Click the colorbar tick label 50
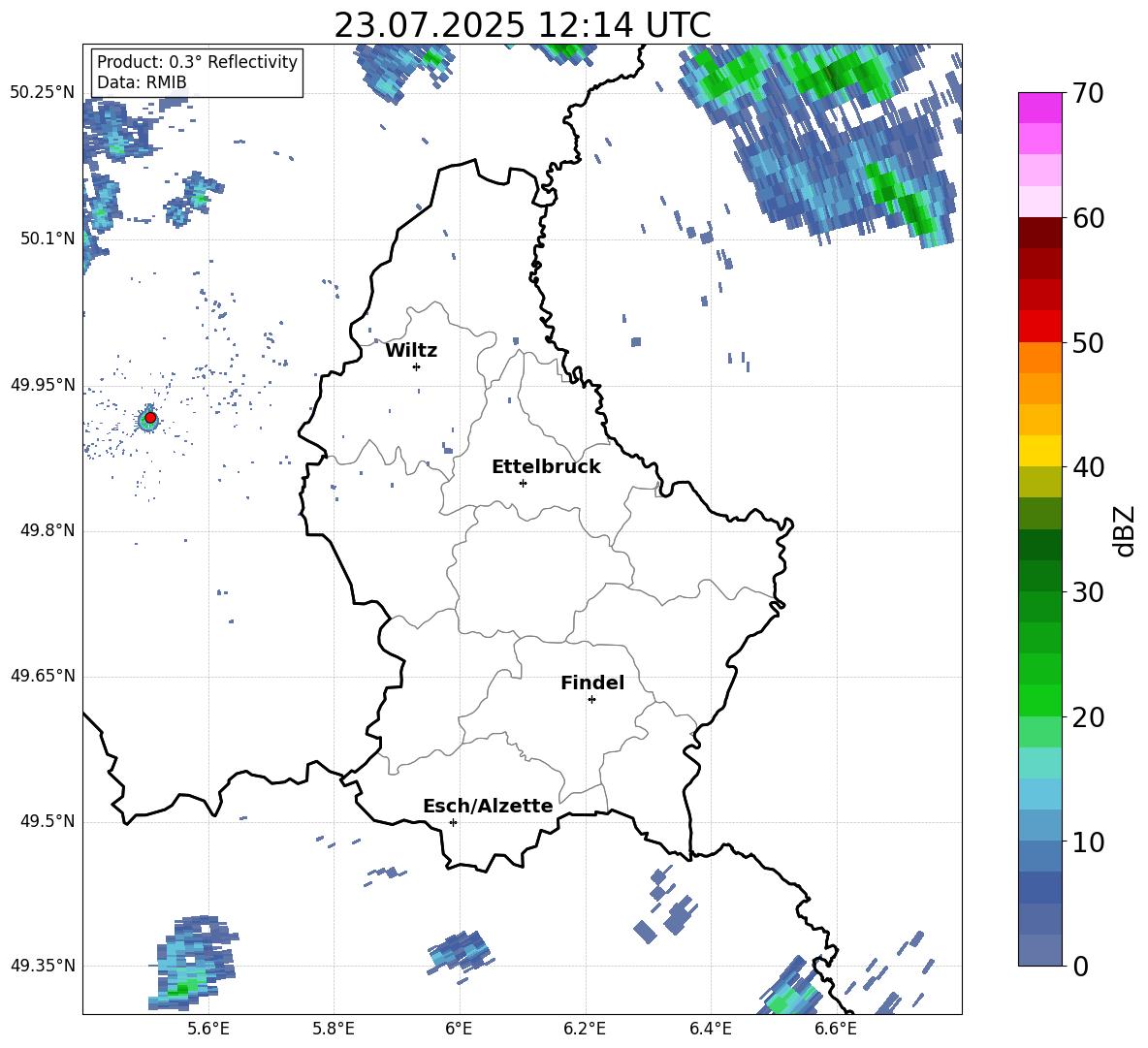Image resolution: width=1148 pixels, height=1048 pixels. (1088, 343)
